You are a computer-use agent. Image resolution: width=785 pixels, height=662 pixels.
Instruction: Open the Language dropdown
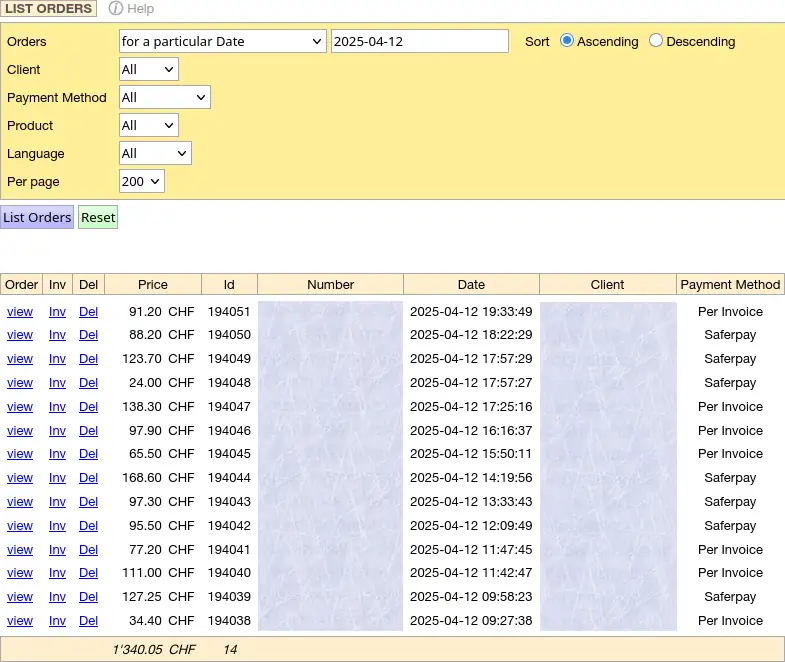click(154, 153)
